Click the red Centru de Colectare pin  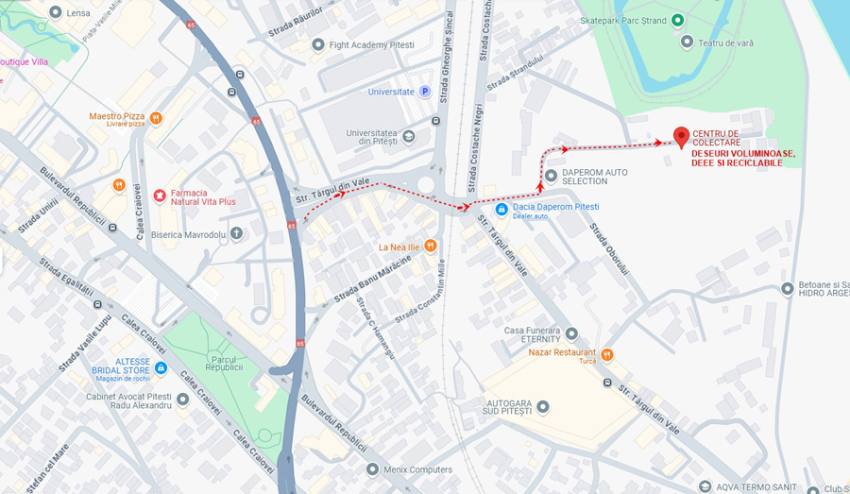pos(681,137)
